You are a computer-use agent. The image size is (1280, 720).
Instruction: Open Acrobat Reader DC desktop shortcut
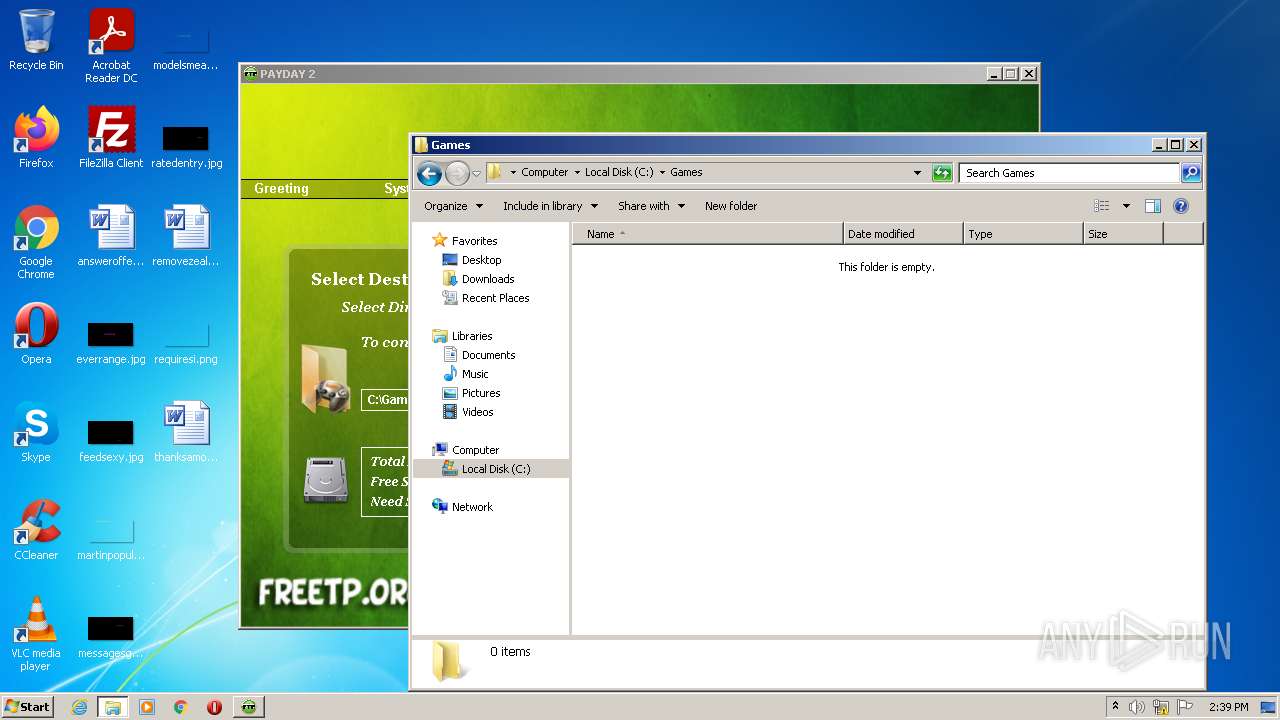[x=111, y=46]
